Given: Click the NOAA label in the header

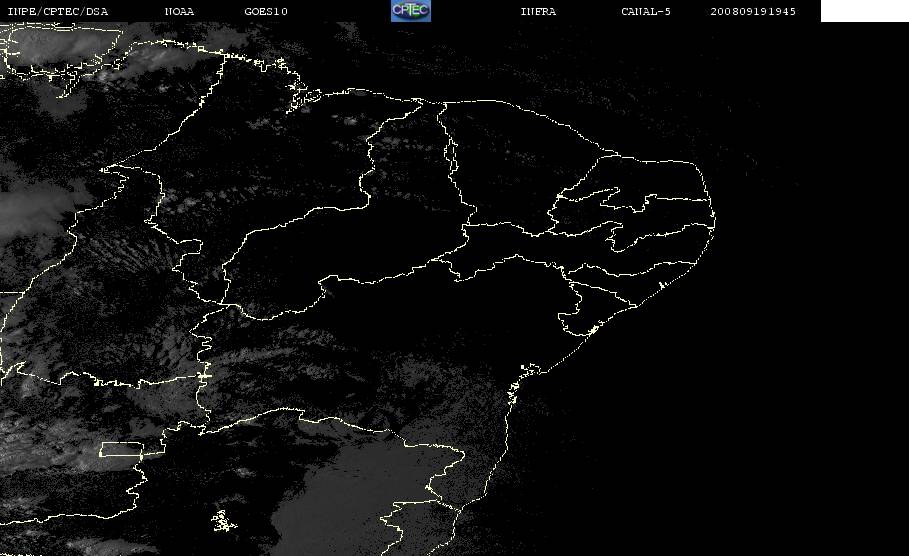Looking at the screenshot, I should [179, 11].
